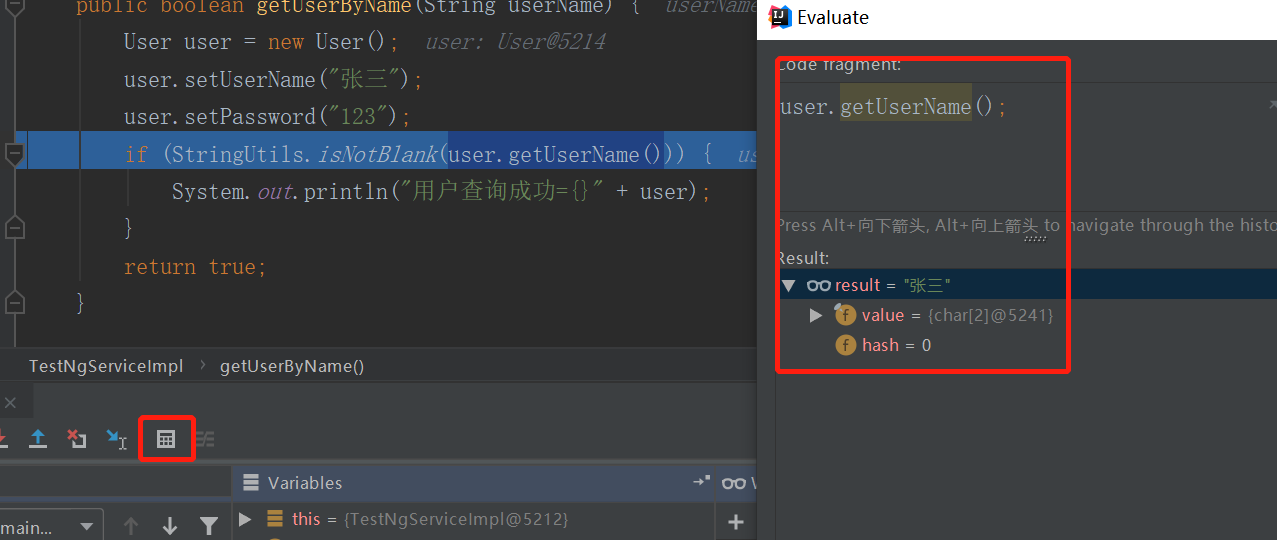Click the history navigation hint text
The image size is (1277, 540).
1027,226
